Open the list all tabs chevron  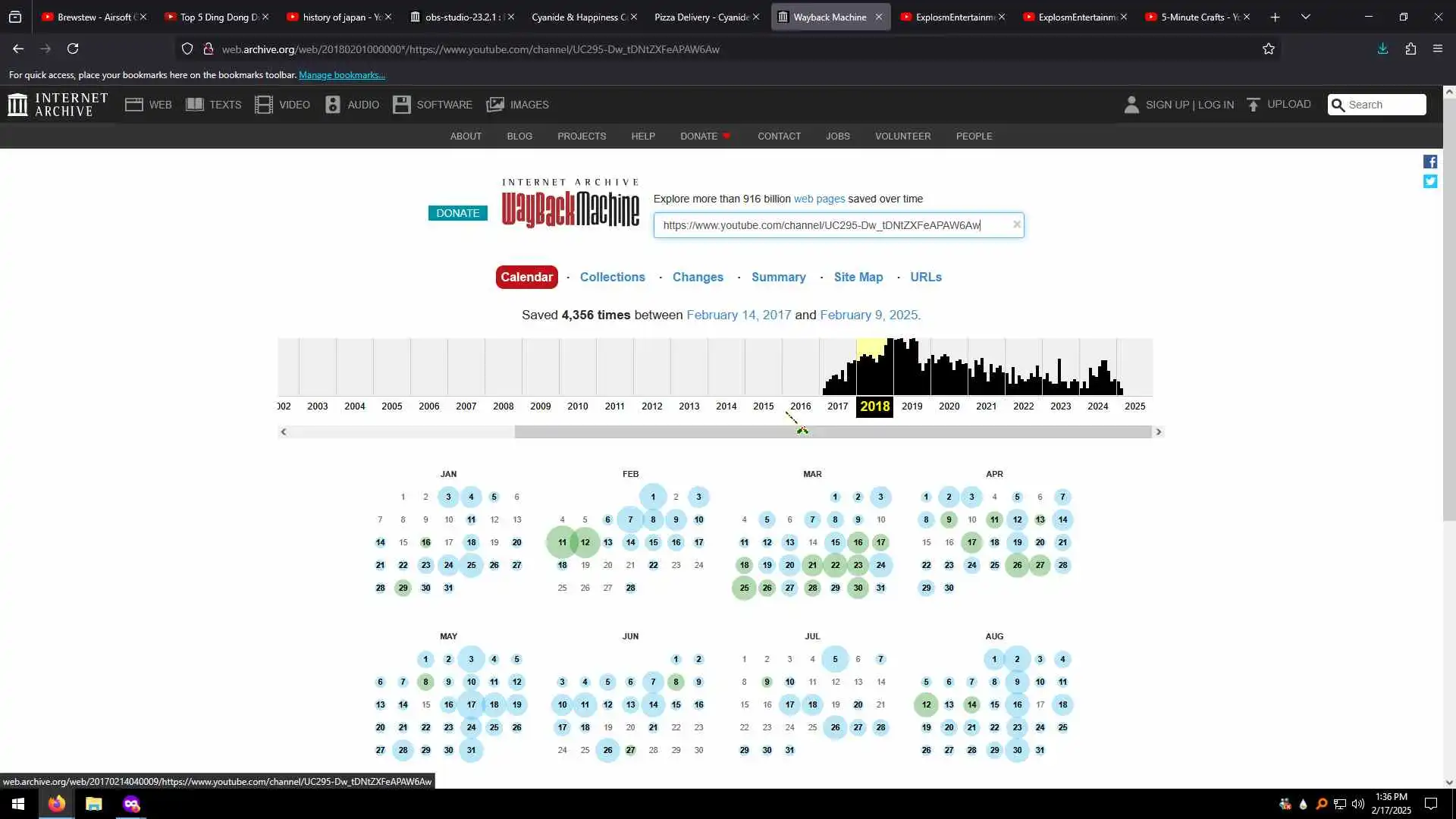1306,17
